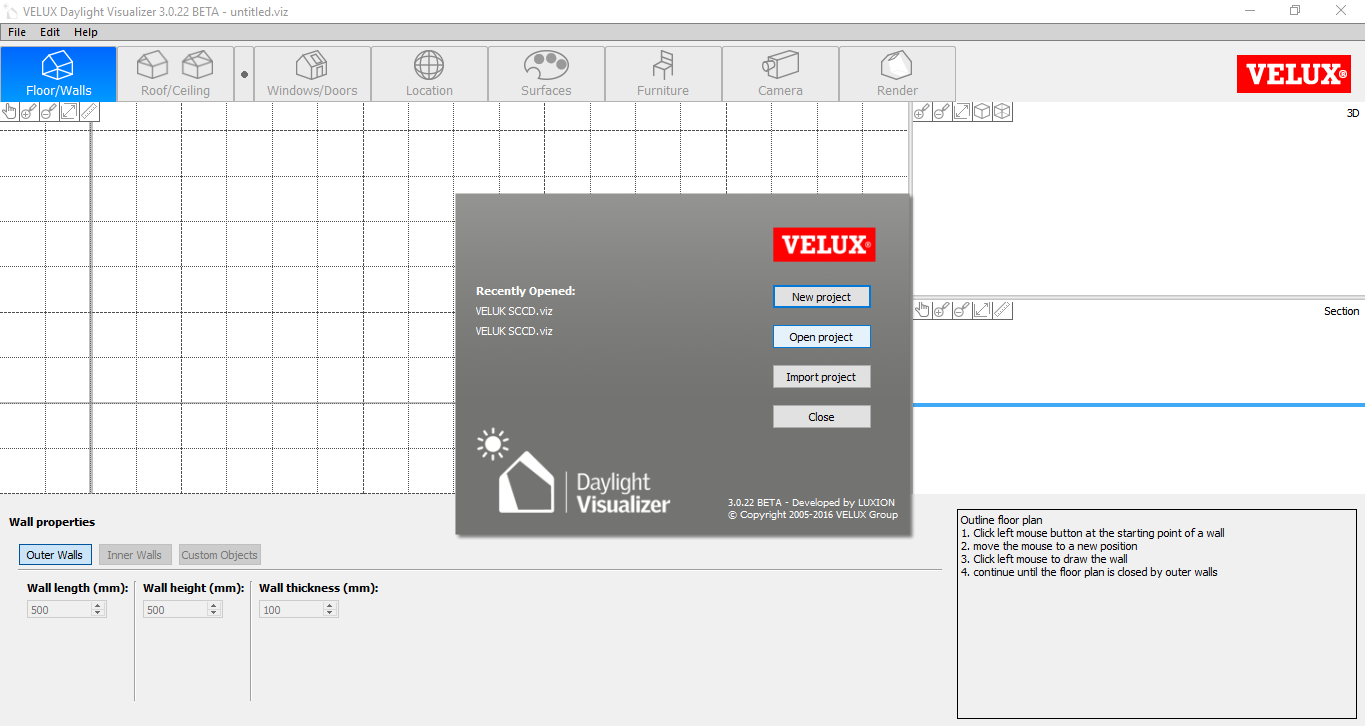Viewport: 1365px width, 726px height.
Task: Restore down the application window
Action: coord(1295,10)
